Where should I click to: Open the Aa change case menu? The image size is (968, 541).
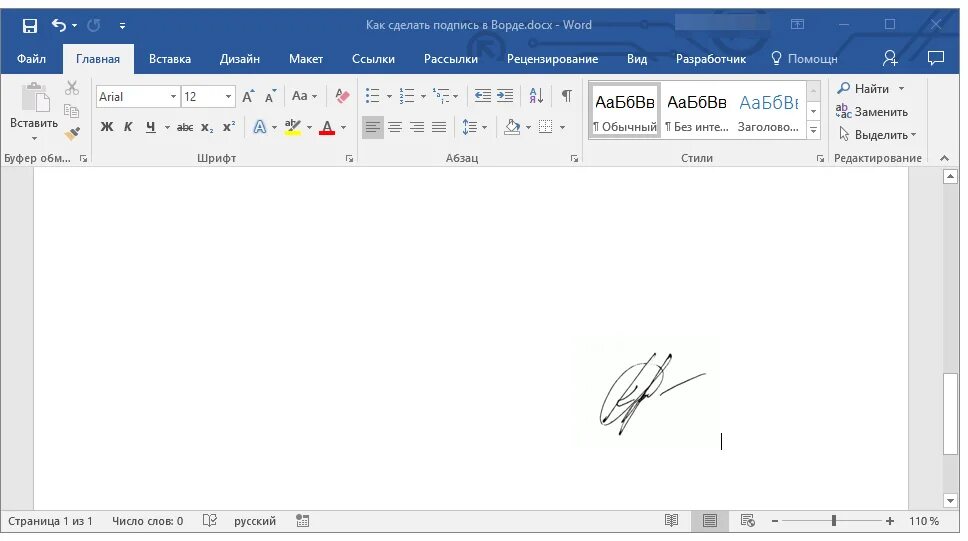(304, 96)
